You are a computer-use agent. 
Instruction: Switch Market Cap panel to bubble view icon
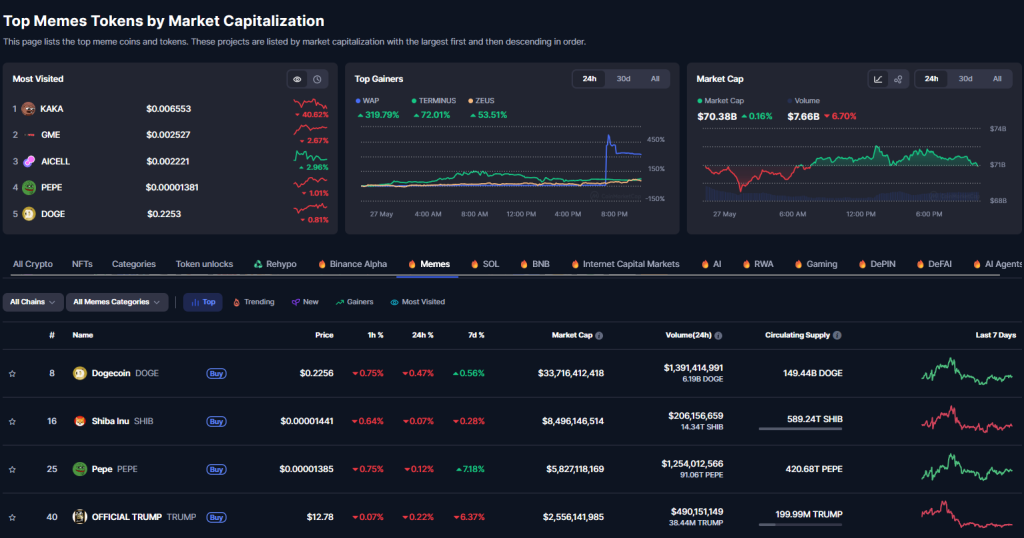(x=898, y=79)
